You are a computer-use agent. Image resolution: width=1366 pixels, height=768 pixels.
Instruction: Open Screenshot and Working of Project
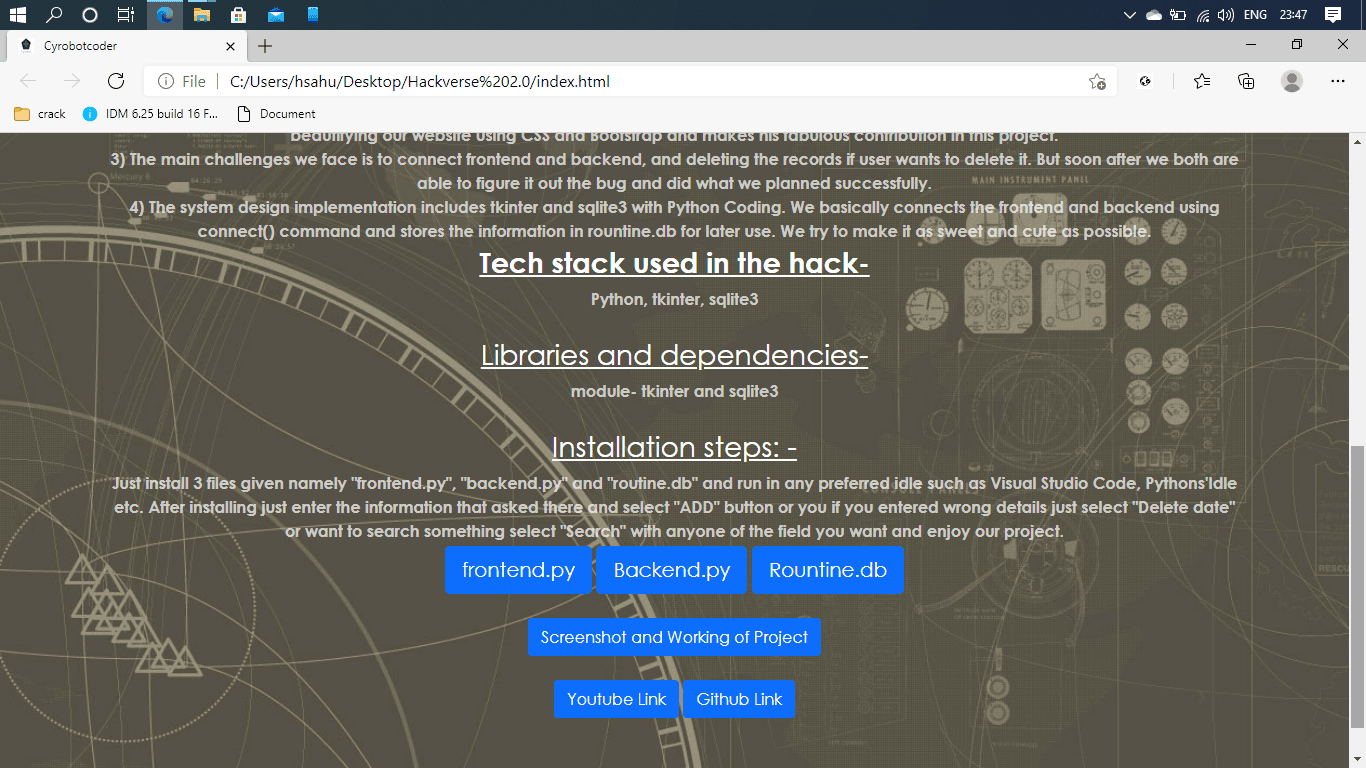[x=674, y=637]
